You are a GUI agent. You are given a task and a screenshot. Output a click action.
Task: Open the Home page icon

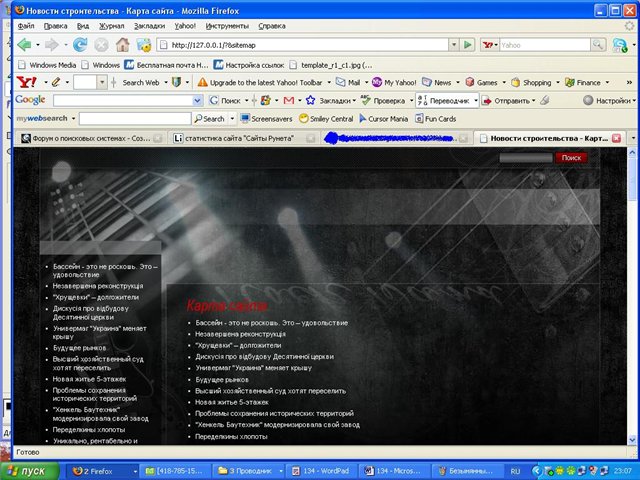pos(122,44)
